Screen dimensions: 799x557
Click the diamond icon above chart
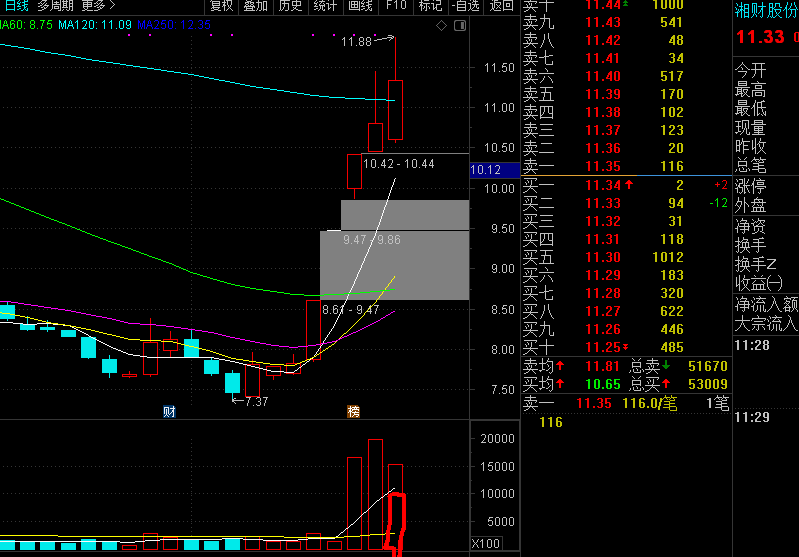[x=441, y=25]
